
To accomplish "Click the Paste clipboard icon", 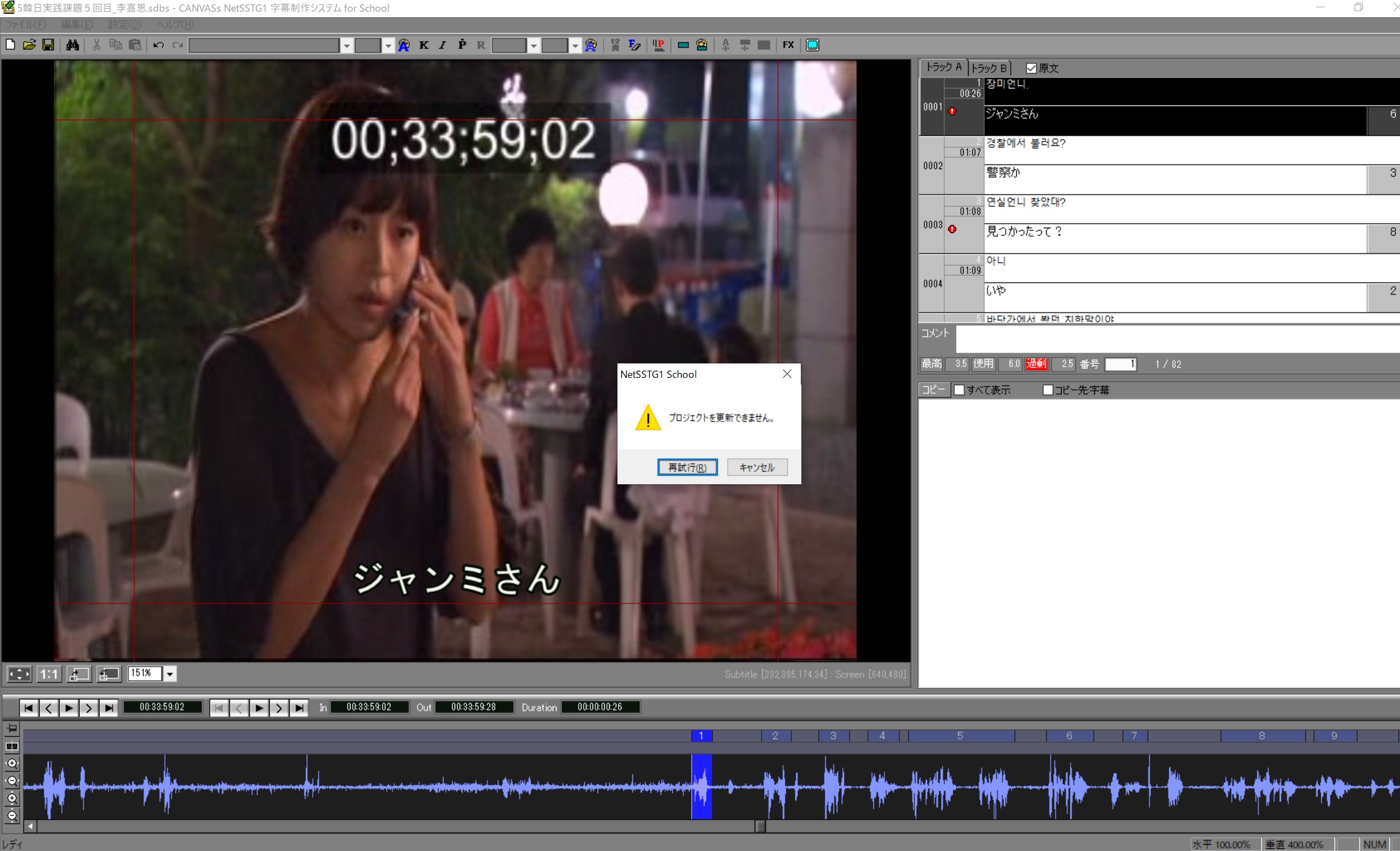I will click(x=135, y=45).
